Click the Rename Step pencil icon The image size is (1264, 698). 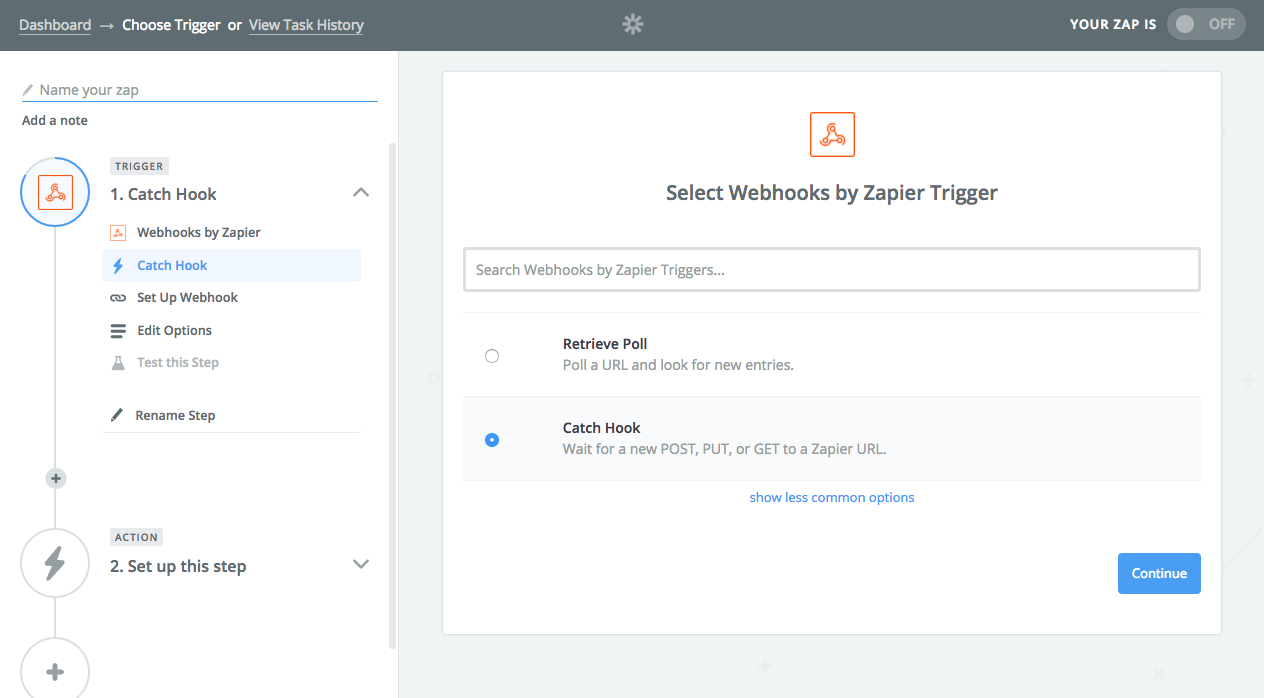coord(120,415)
